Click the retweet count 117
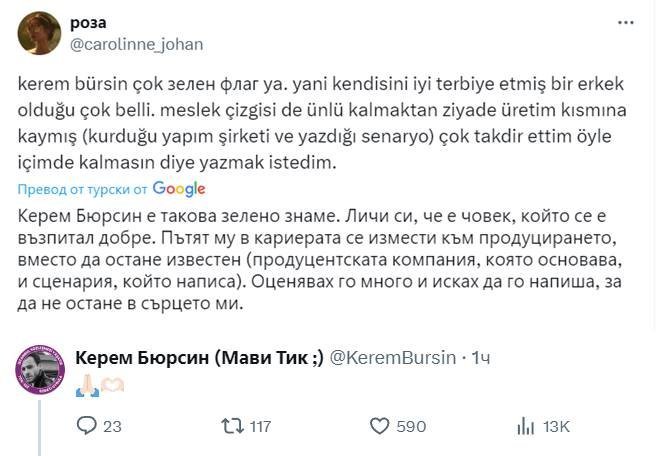 point(259,428)
